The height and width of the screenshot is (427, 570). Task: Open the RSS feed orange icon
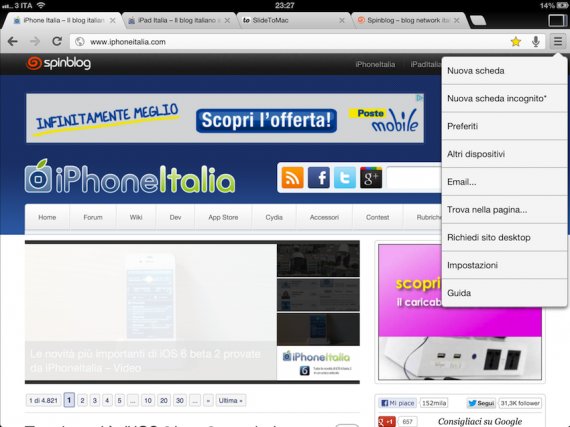tap(292, 177)
